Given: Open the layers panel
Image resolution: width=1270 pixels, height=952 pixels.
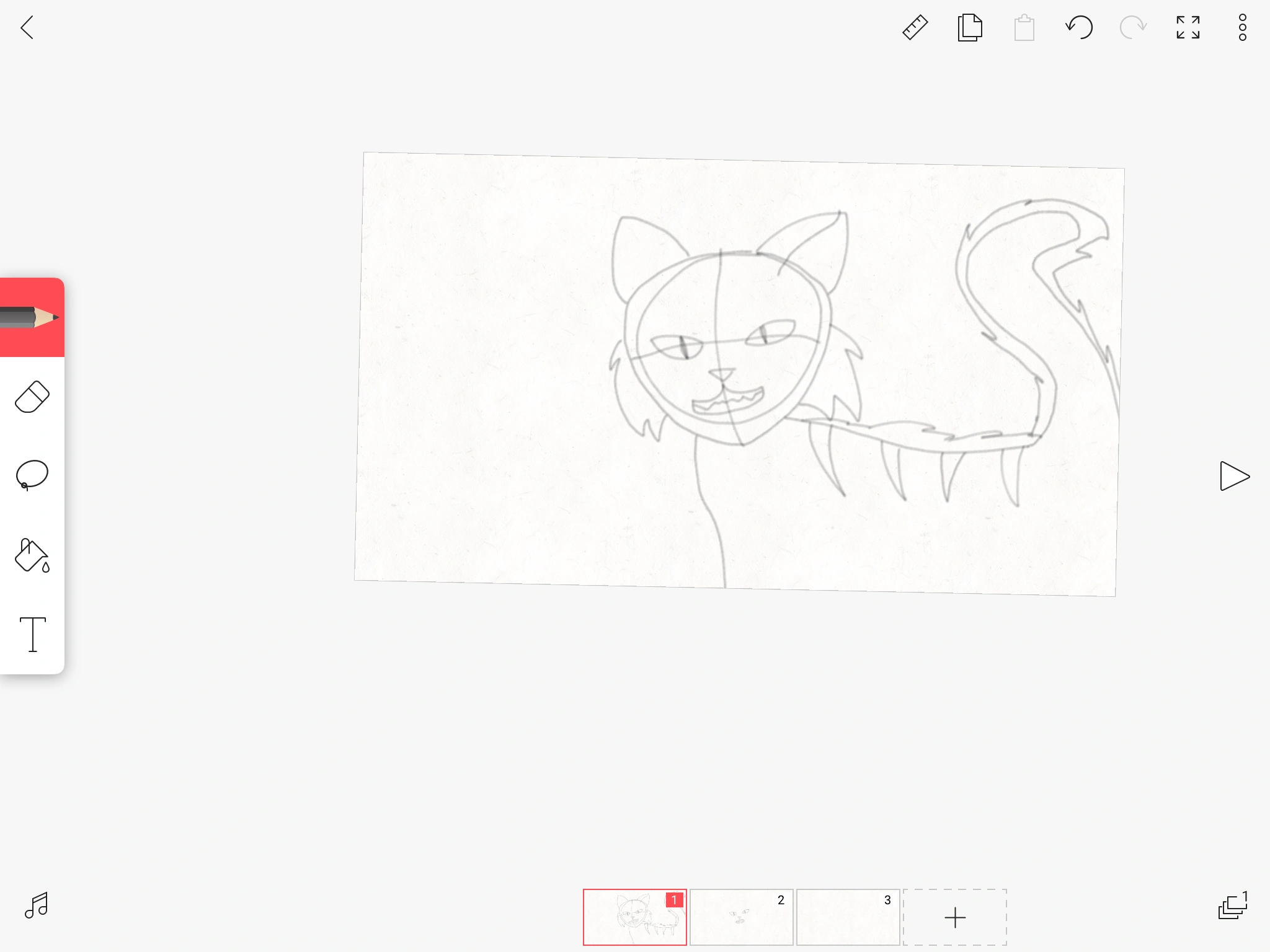Looking at the screenshot, I should pos(1232,906).
